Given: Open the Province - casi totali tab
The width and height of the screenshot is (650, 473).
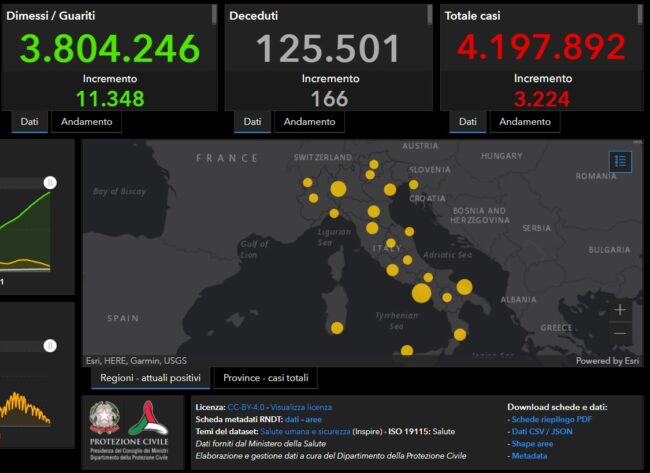Looking at the screenshot, I should click(266, 378).
